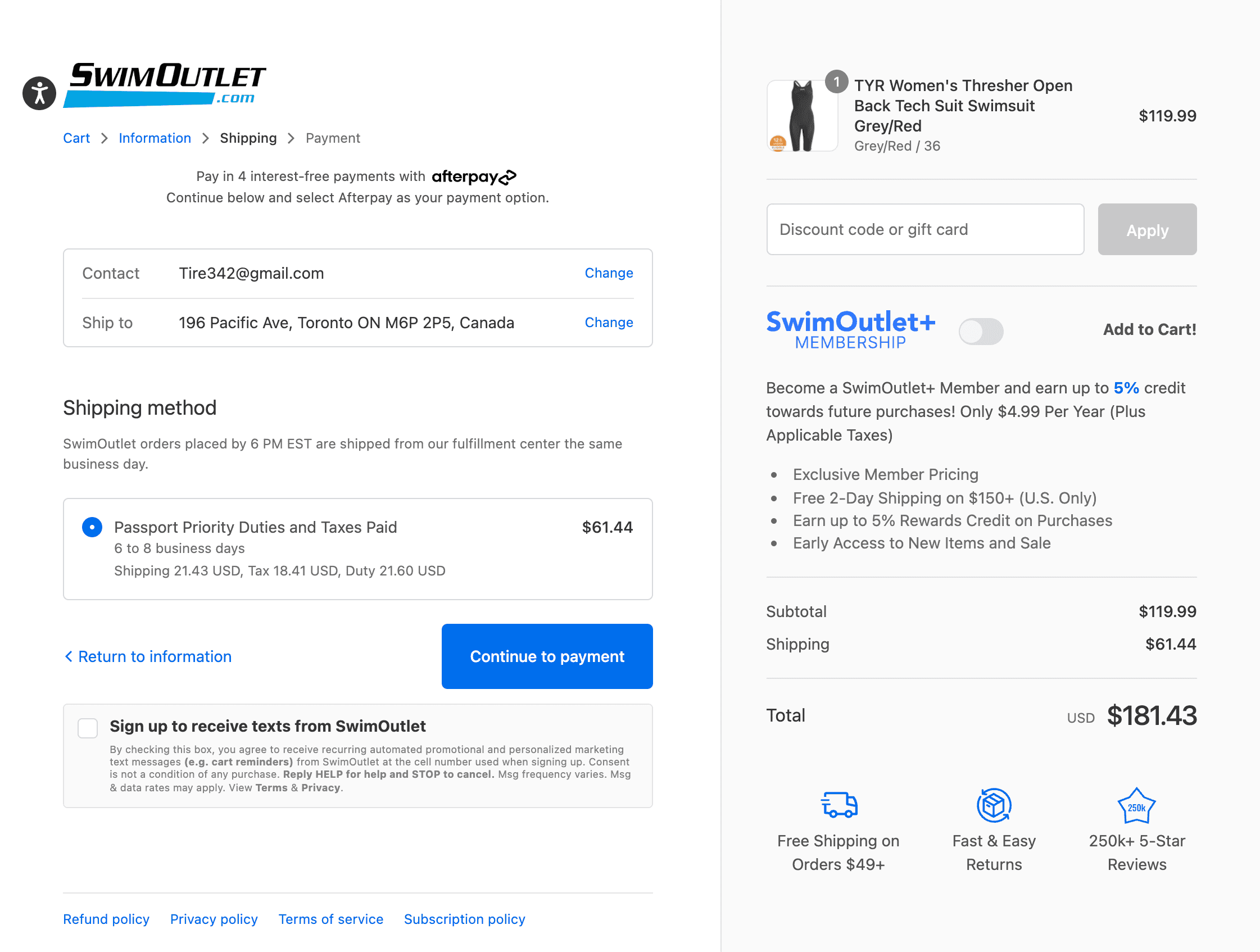This screenshot has width=1260, height=952.
Task: Click the 250k star reviews icon
Action: point(1136,805)
